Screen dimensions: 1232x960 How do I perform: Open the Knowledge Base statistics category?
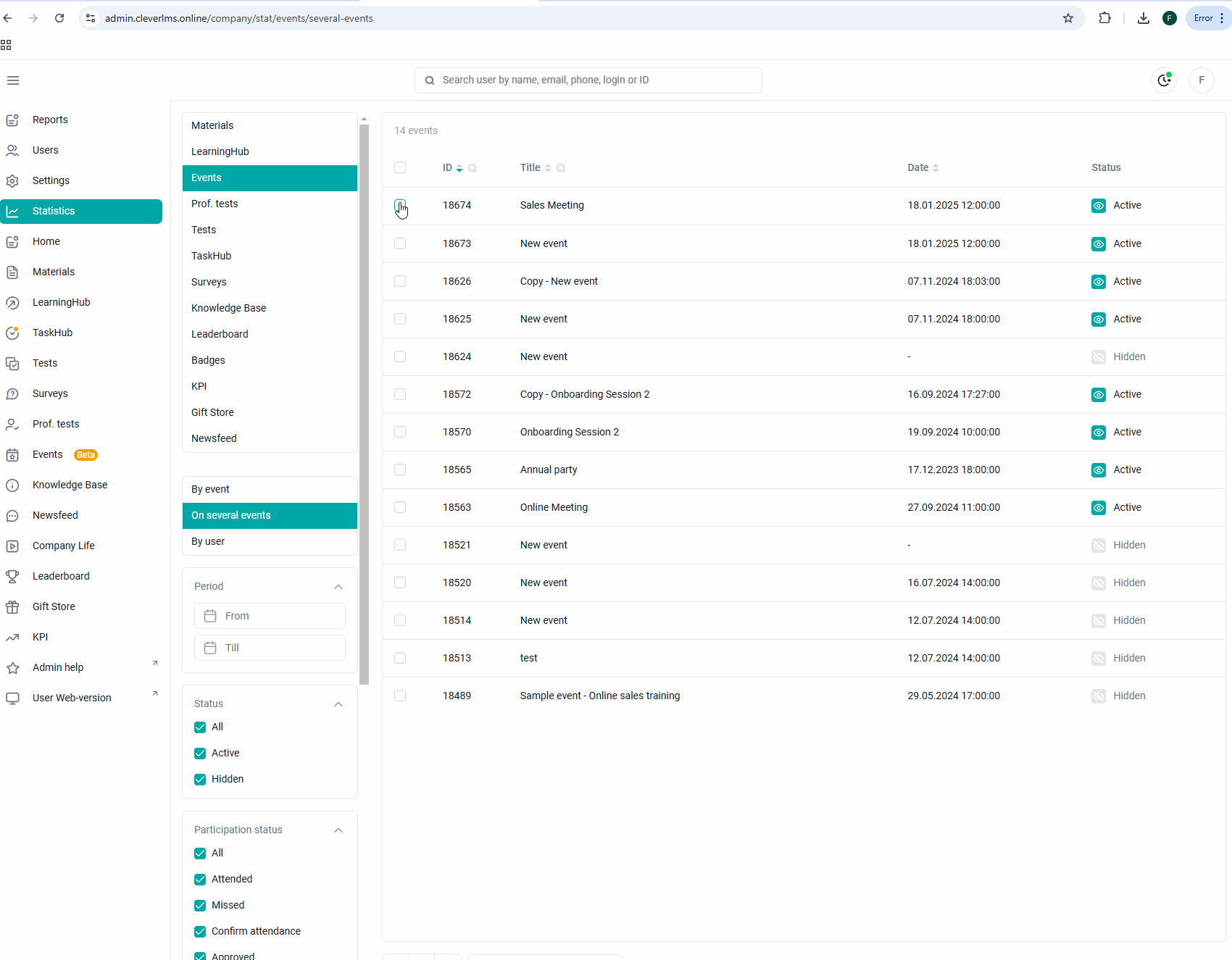pos(270,309)
